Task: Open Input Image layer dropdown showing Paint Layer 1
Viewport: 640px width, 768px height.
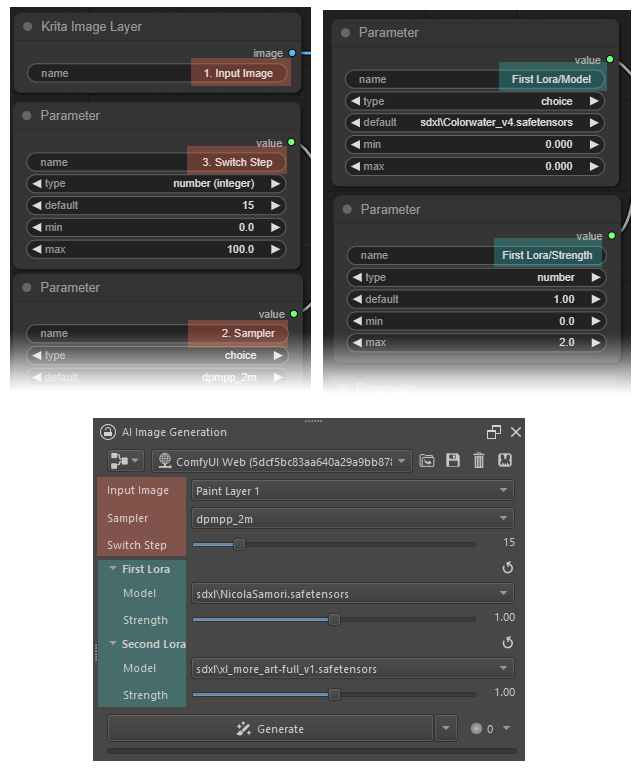Action: pyautogui.click(x=353, y=490)
